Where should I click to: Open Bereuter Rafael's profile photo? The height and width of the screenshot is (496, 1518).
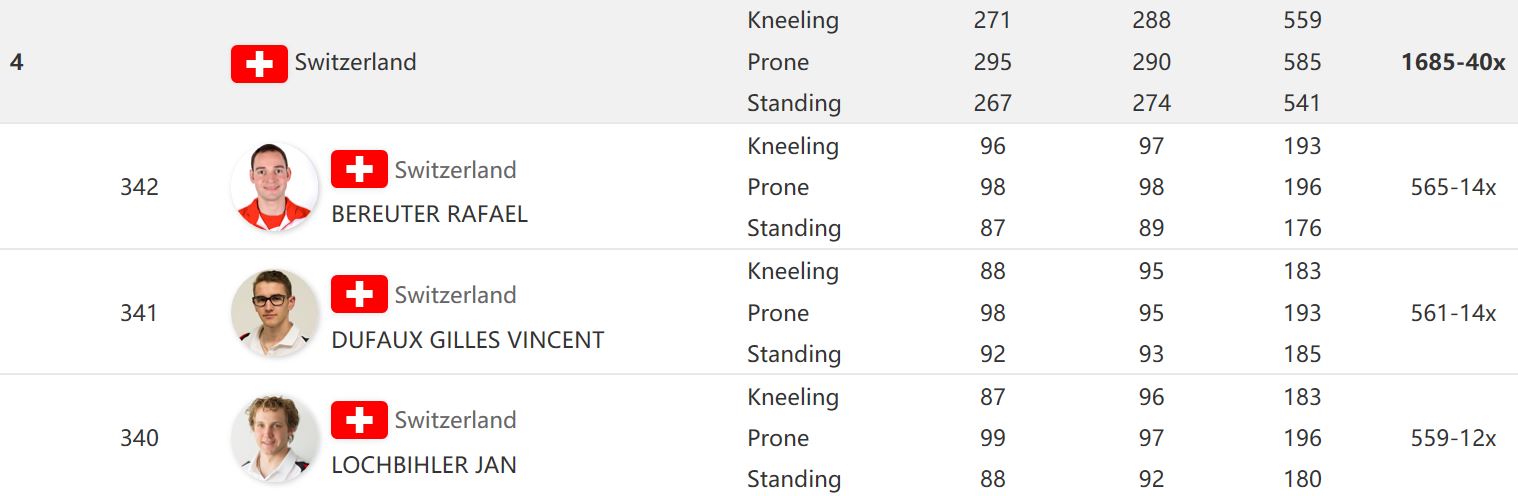[274, 187]
